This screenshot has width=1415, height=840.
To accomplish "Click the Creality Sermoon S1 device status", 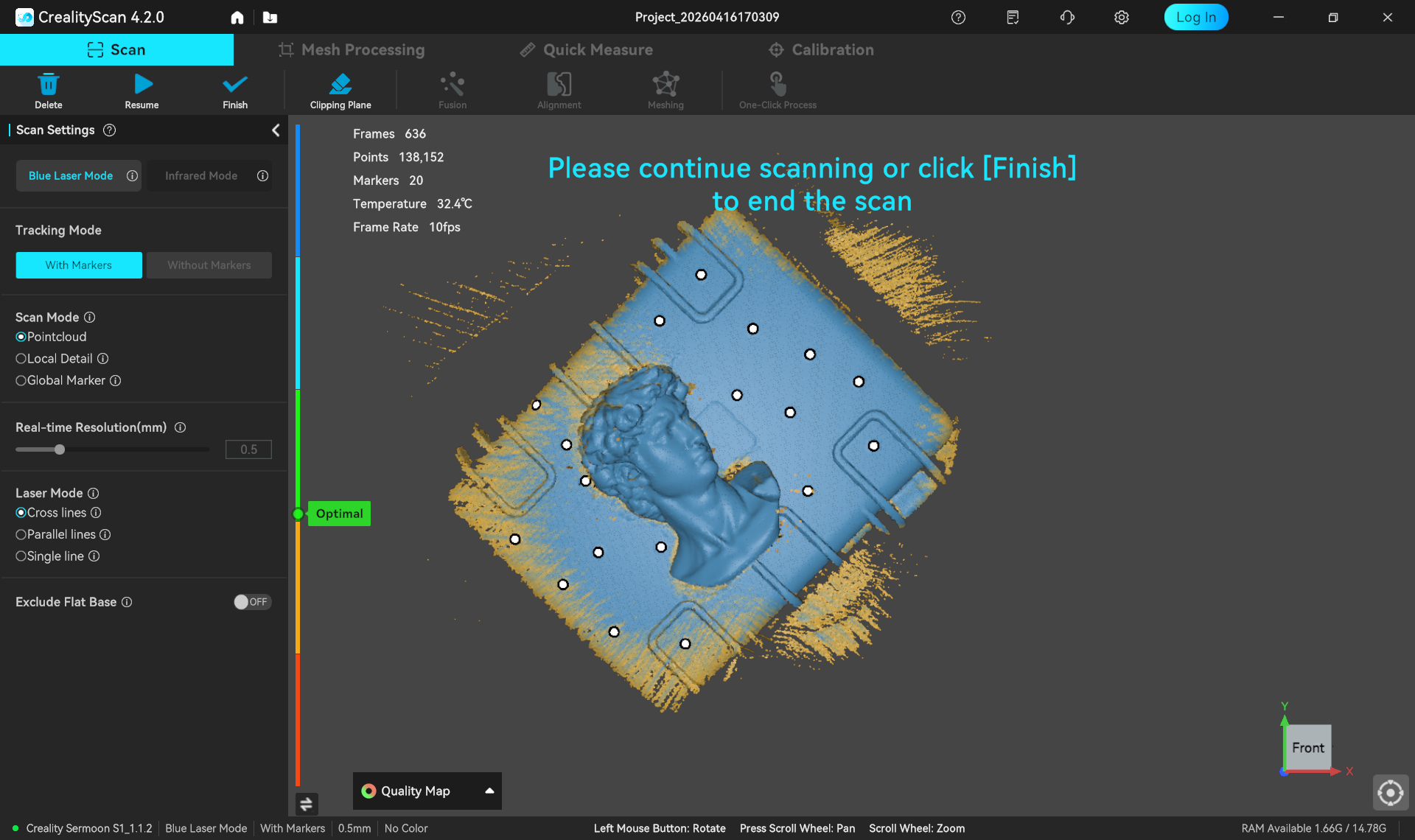I will [x=83, y=828].
